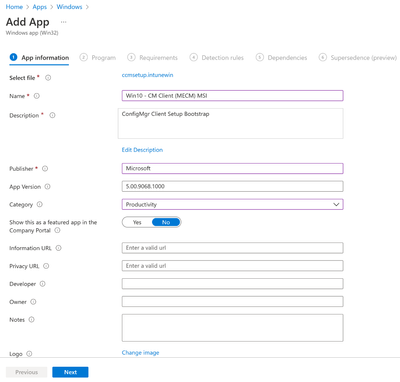Click info icon next to Category label
The width and height of the screenshot is (400, 382).
tap(40, 204)
